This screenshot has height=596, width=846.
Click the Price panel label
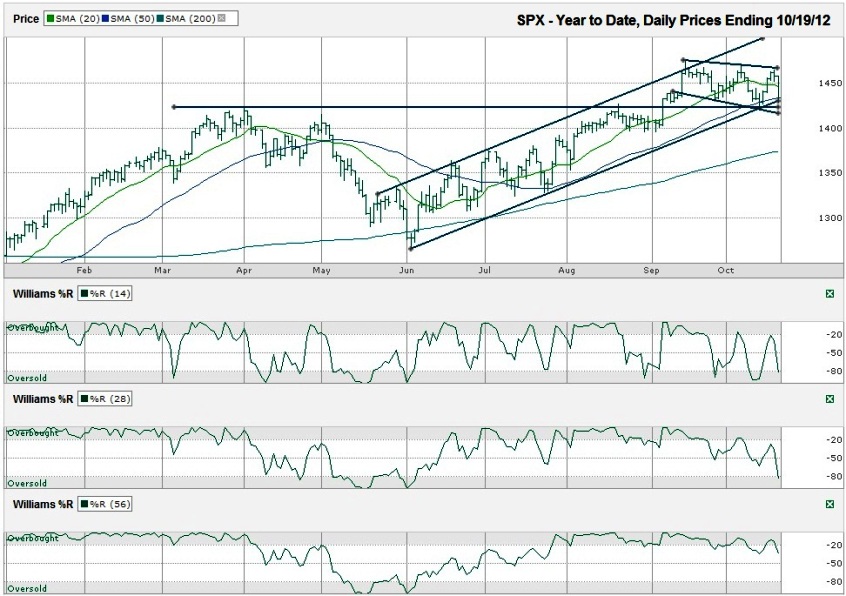[x=26, y=19]
